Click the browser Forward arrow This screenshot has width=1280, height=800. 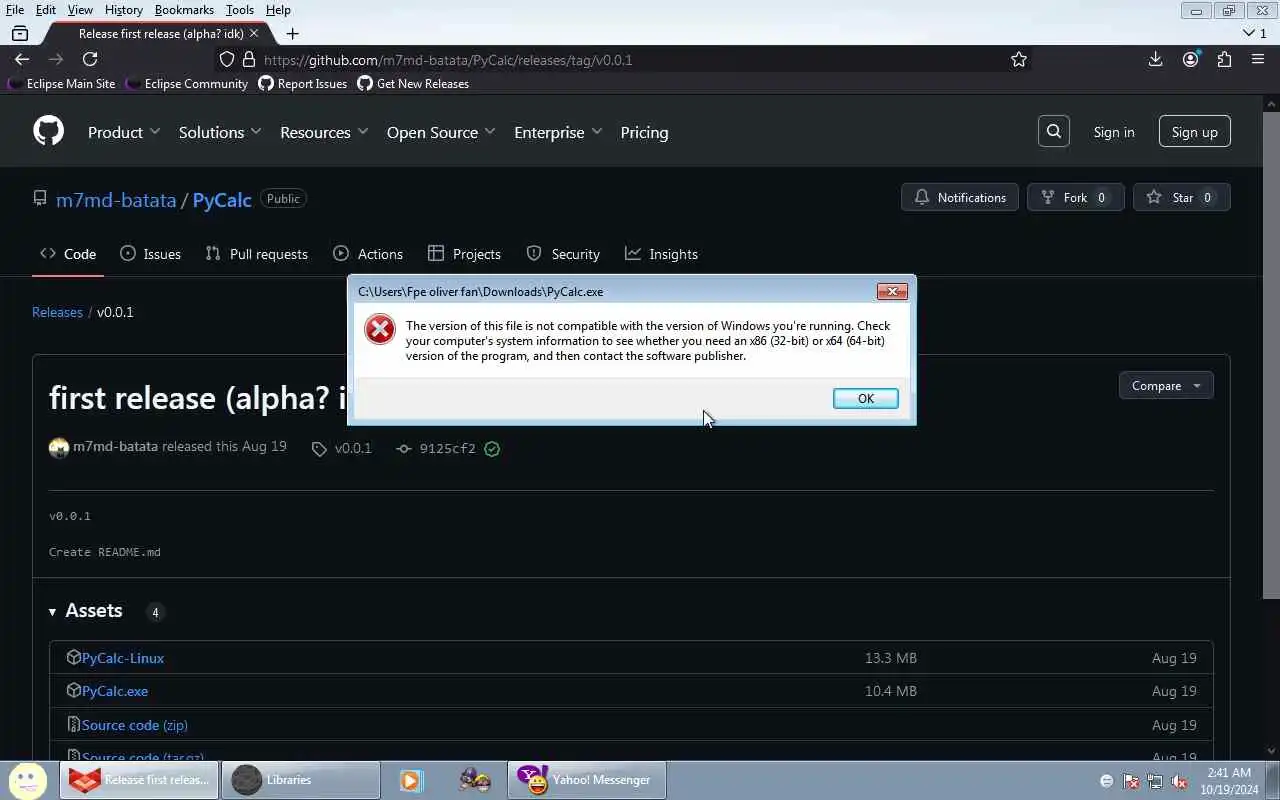(56, 59)
